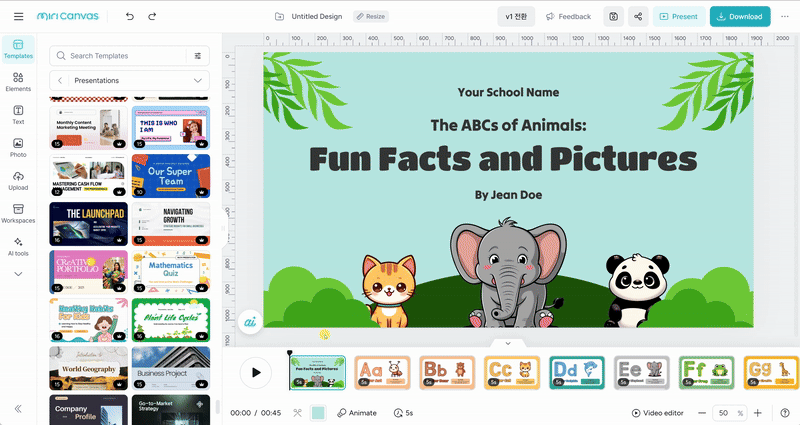Switch to Video editor mode
Viewport: 800px width, 425px height.
click(x=657, y=413)
